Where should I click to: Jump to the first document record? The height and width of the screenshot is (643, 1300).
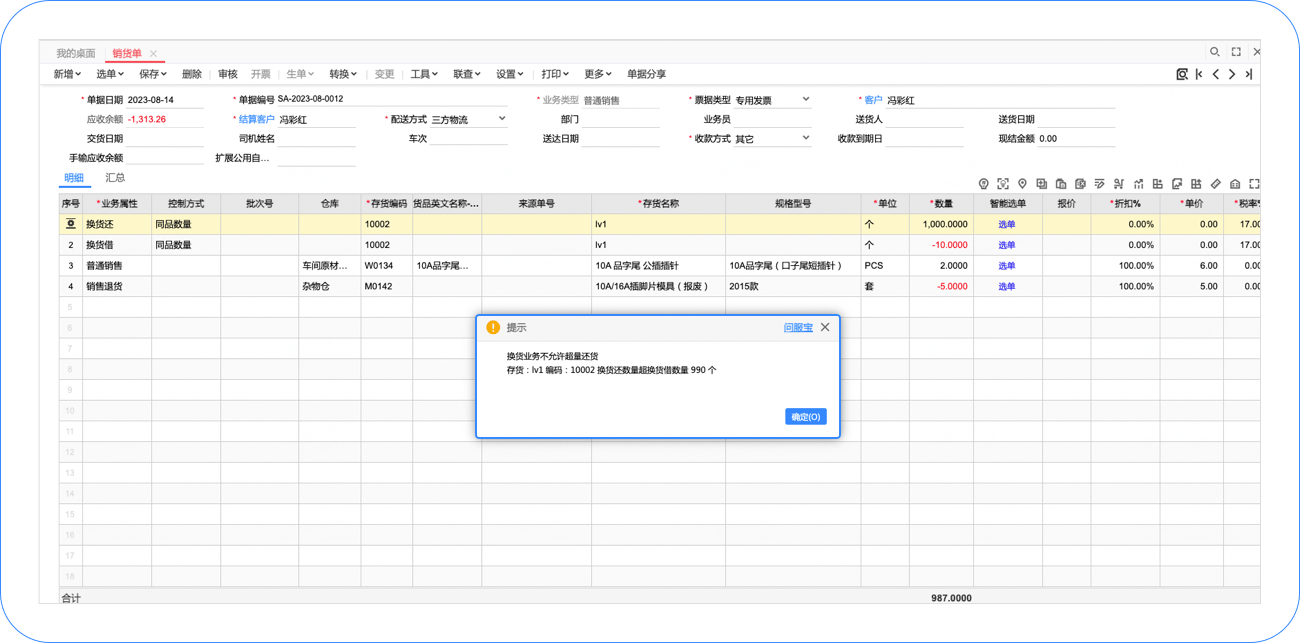(x=1199, y=74)
